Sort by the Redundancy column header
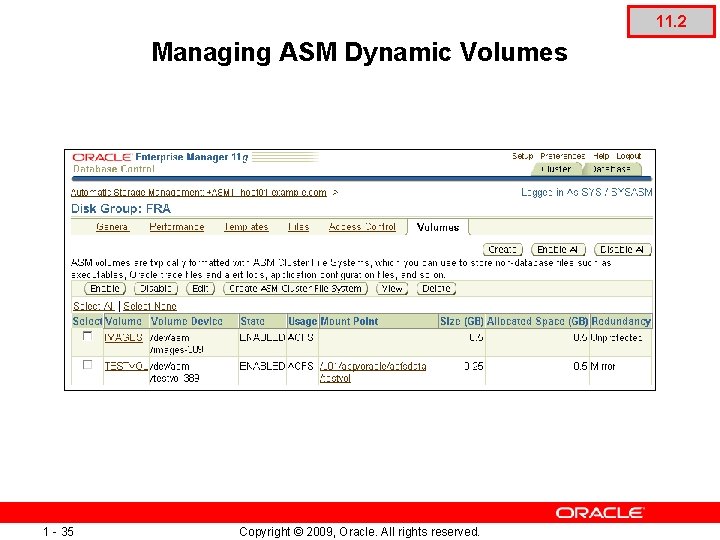 (621, 321)
